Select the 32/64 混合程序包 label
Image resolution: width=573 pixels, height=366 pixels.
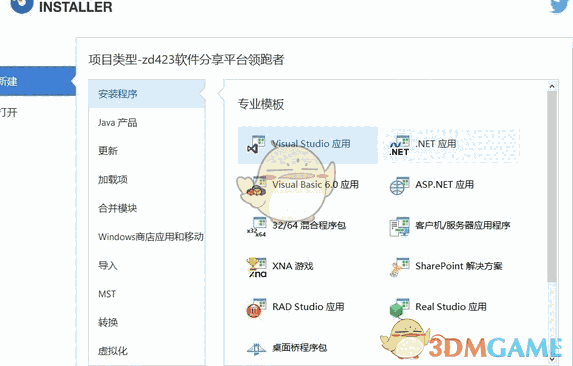coord(309,225)
